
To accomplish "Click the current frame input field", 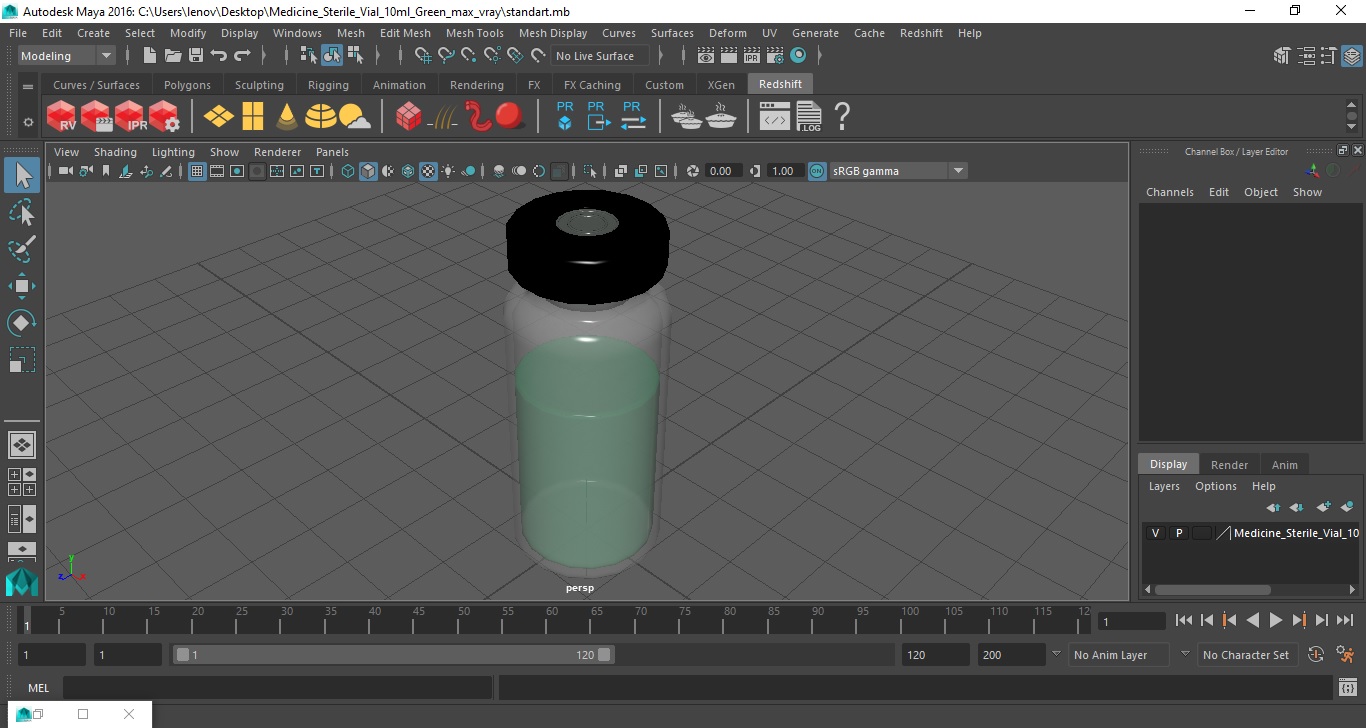I will (x=1131, y=621).
